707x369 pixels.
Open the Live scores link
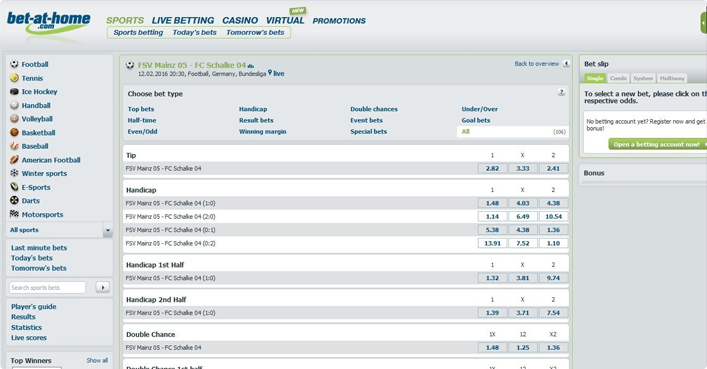[x=29, y=337]
